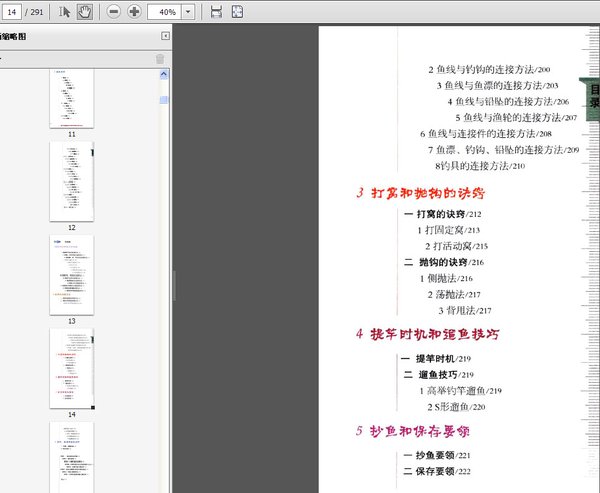The image size is (600, 493).
Task: Open the zoom percentage dropdown
Action: (x=188, y=12)
